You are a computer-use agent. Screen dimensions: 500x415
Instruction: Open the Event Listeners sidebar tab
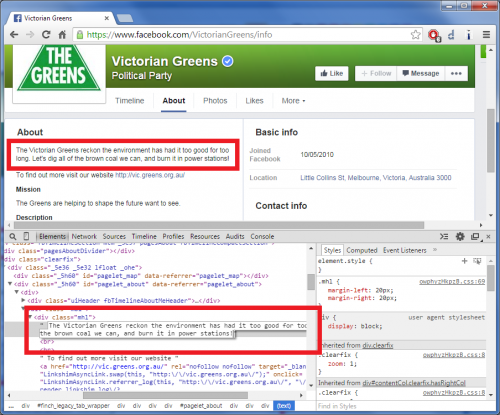[x=405, y=250]
